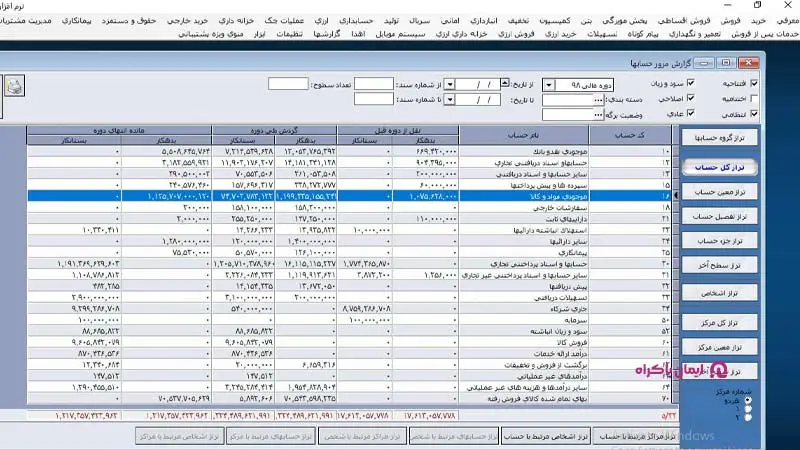Click the تراز تفصیل حساب button
The image size is (800, 450).
tap(719, 216)
